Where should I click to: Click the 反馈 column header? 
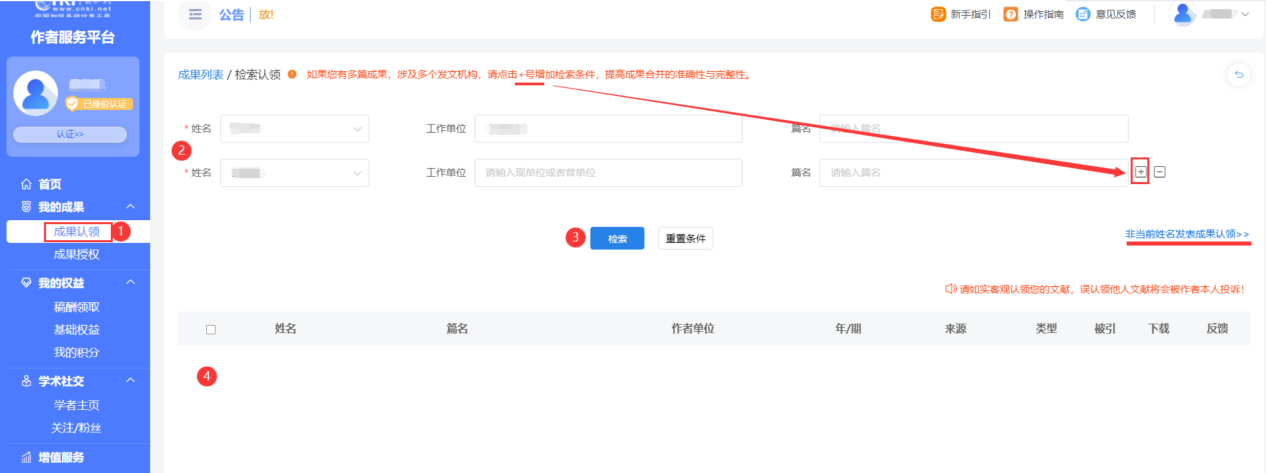1216,328
